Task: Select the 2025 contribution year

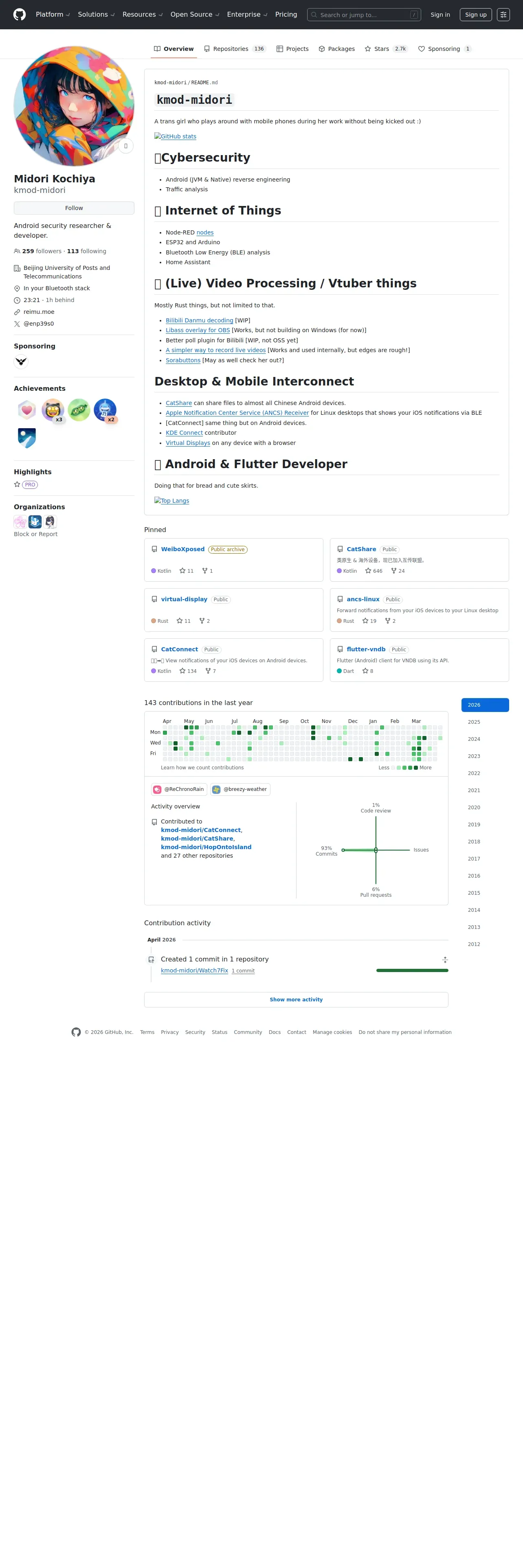Action: coord(485,722)
